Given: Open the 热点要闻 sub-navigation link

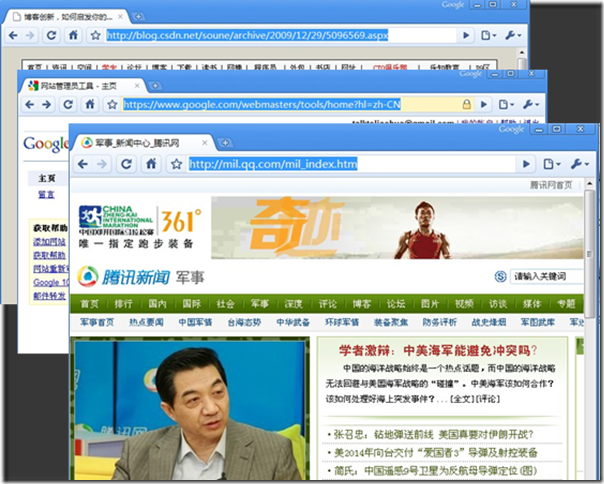Looking at the screenshot, I should click(x=146, y=322).
